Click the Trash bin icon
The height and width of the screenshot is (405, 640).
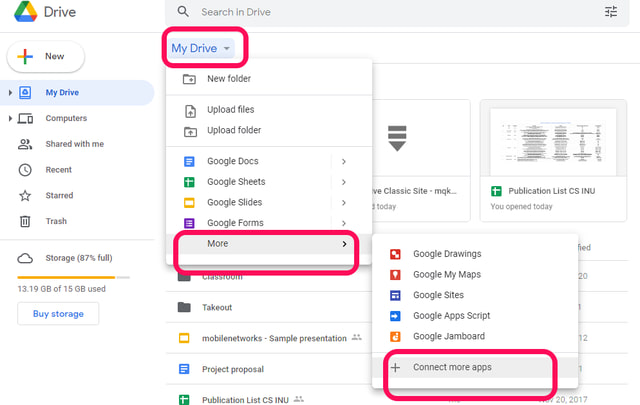click(25, 221)
